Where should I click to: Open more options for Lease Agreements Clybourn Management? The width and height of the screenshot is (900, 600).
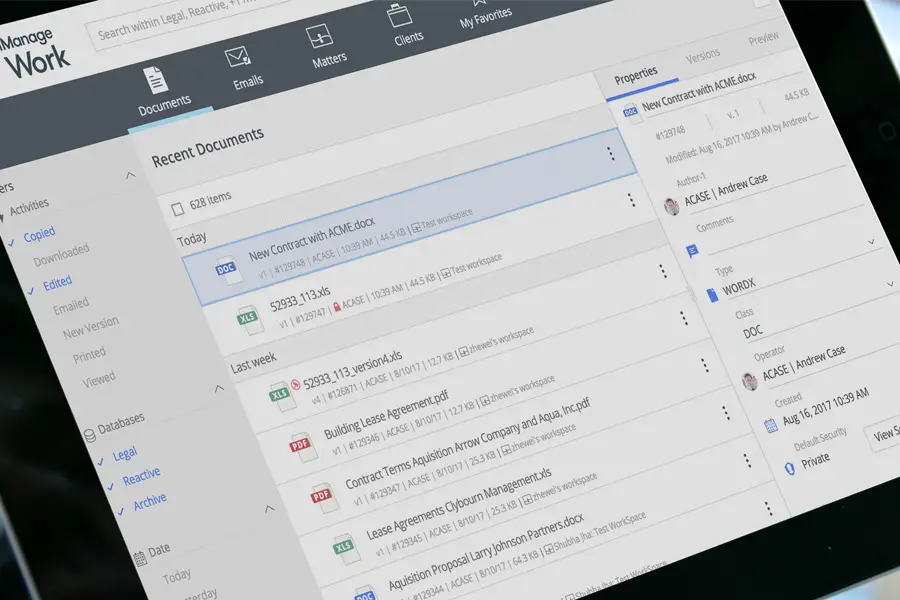(726, 412)
